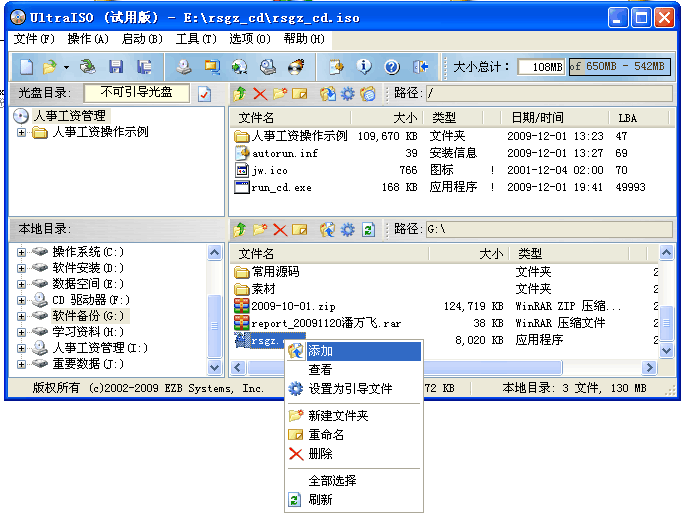Expand the 学习资料 (H:) drive node

point(21,332)
